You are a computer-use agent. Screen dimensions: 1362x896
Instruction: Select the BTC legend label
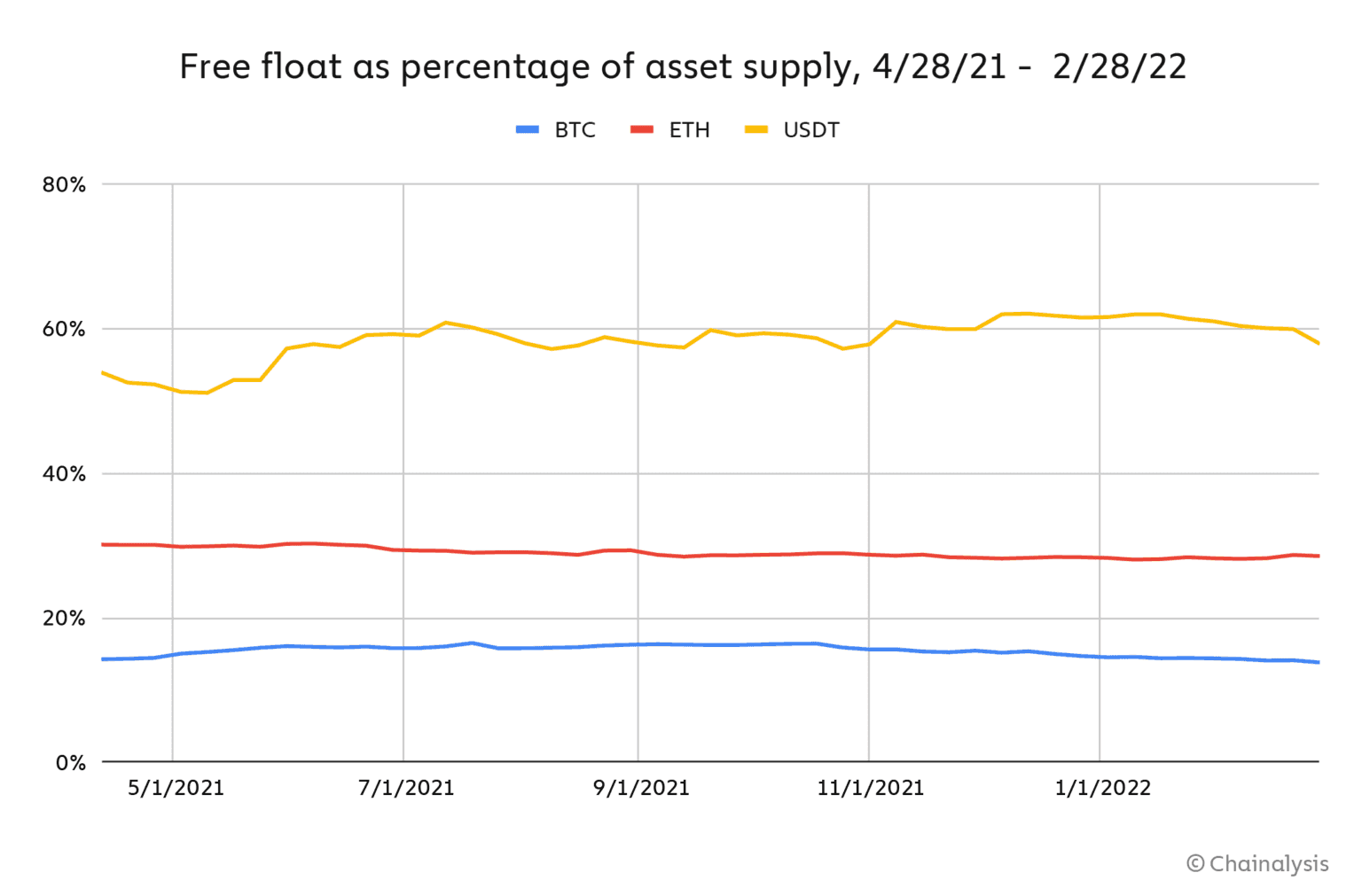click(x=575, y=130)
